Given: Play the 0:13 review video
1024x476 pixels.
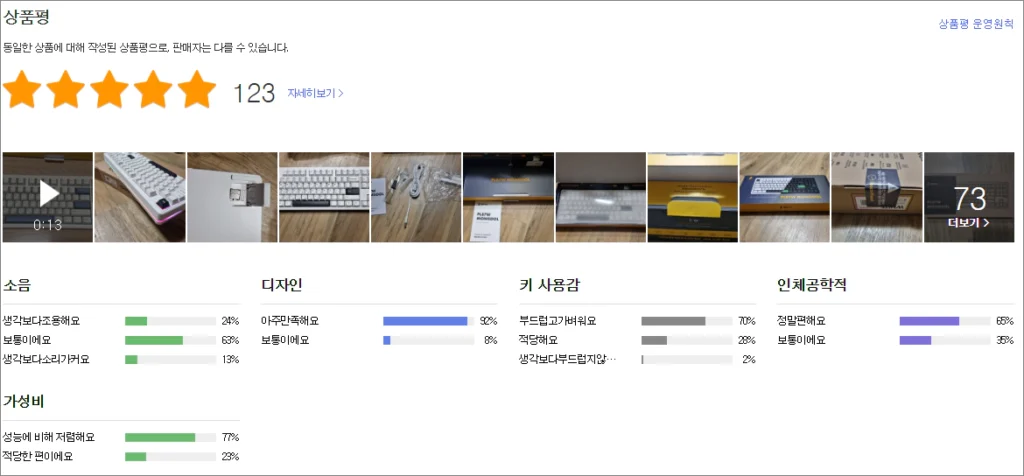Looking at the screenshot, I should click(x=47, y=196).
